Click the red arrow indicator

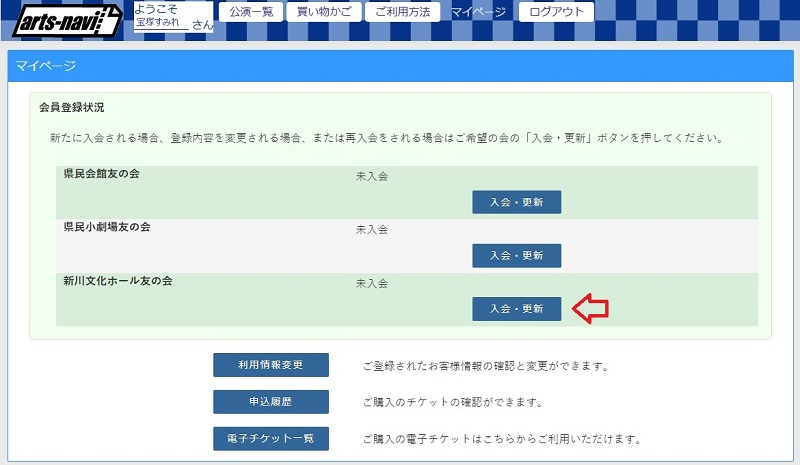coord(590,308)
